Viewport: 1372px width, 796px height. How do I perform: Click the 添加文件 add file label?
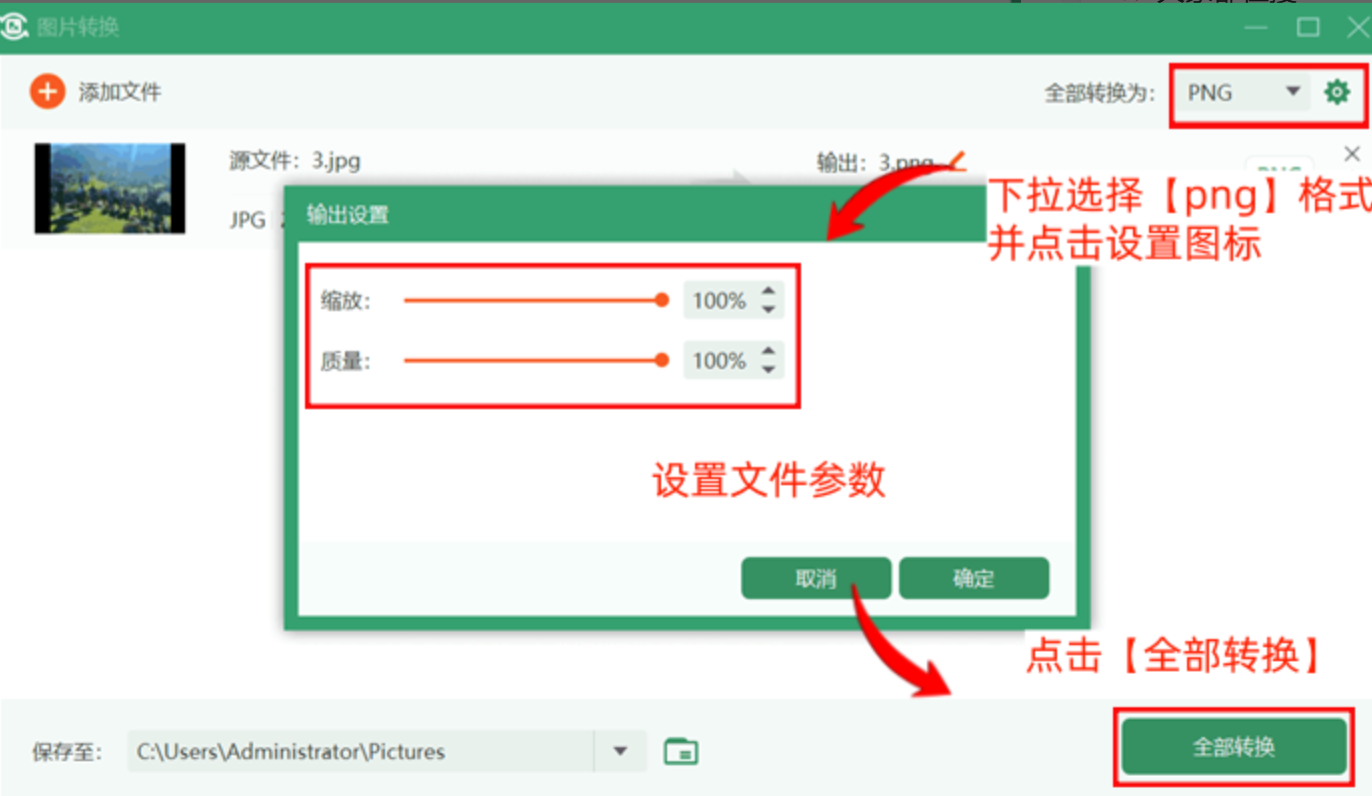pyautogui.click(x=120, y=93)
